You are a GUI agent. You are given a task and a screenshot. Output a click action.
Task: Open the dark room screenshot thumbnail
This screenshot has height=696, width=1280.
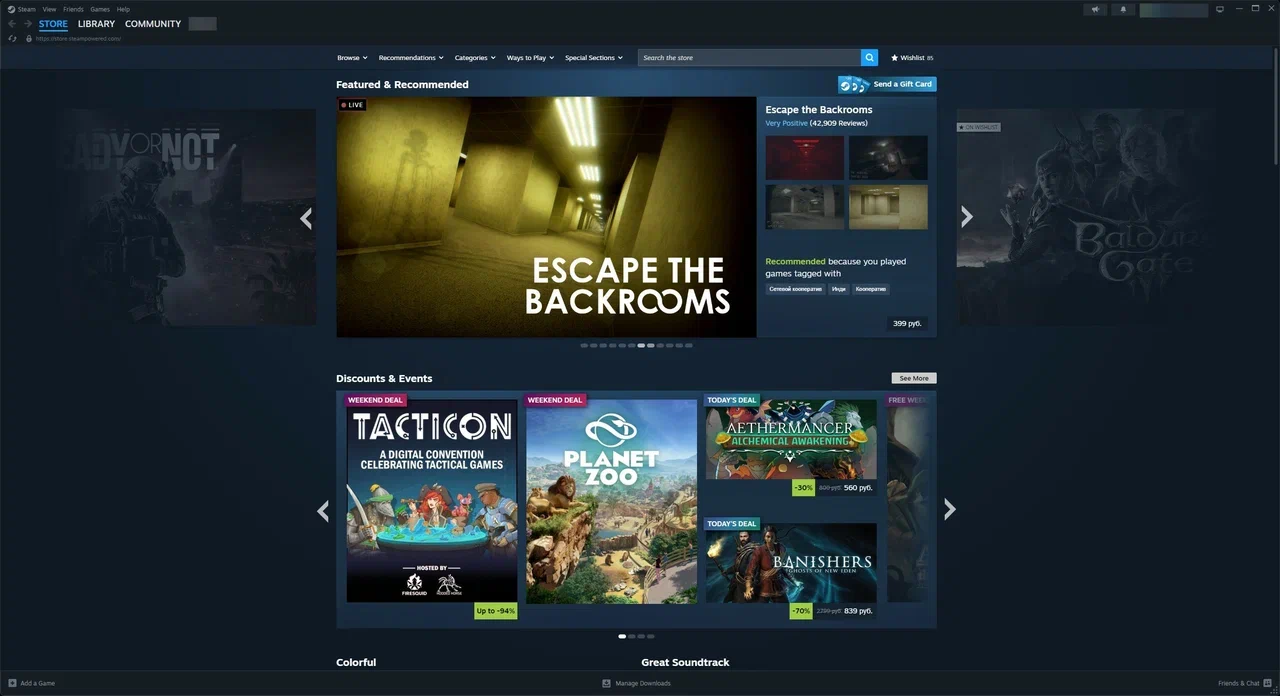click(888, 158)
